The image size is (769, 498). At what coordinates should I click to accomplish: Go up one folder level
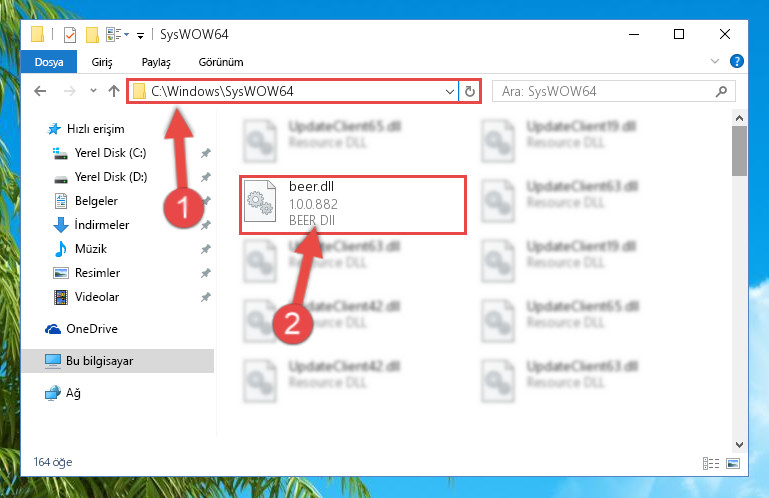click(114, 91)
